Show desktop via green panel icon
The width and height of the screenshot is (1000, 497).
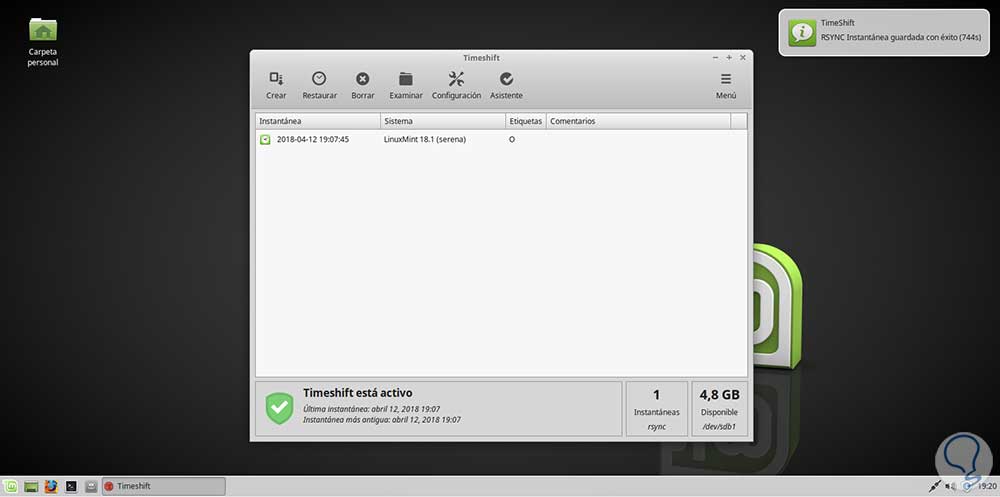pos(31,486)
